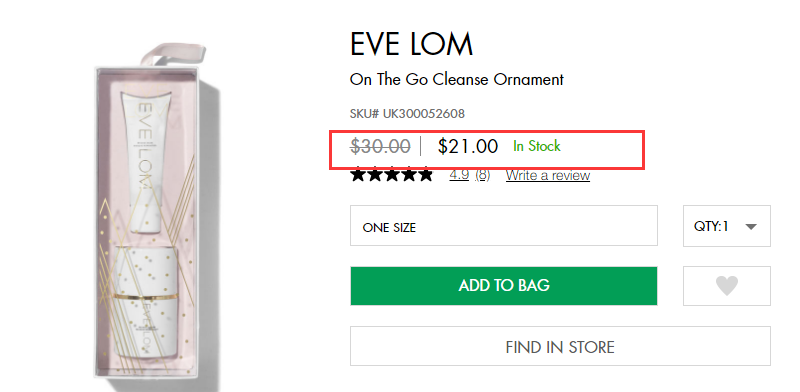Click the first star in the rating

[x=358, y=175]
